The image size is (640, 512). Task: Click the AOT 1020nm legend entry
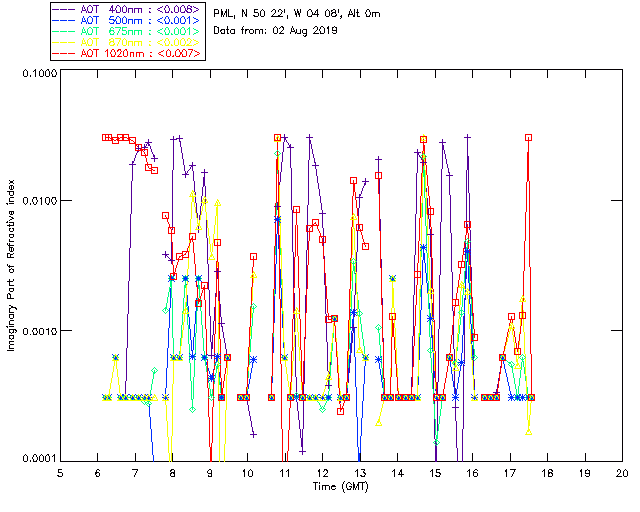click(x=127, y=53)
